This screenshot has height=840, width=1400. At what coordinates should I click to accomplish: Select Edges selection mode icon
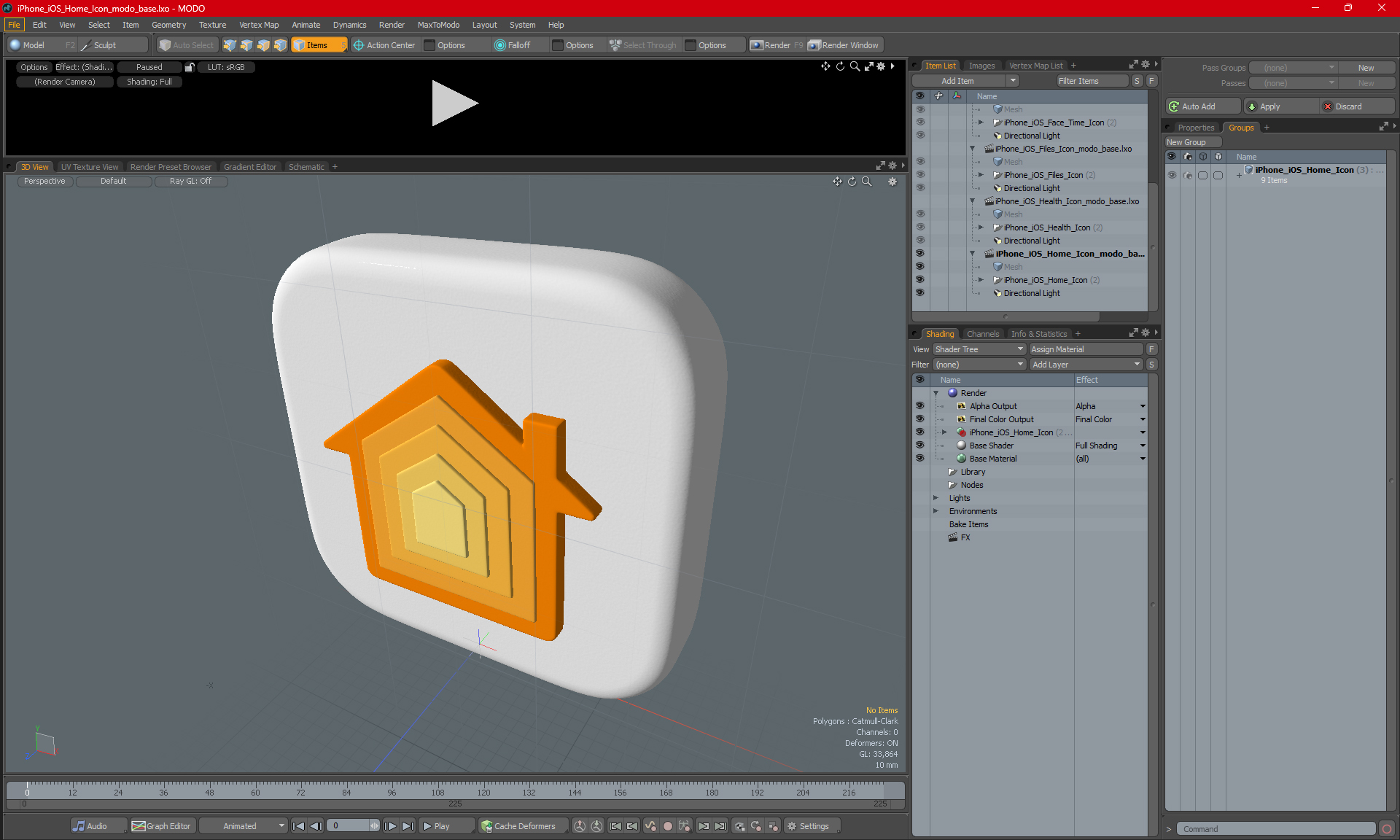[x=246, y=45]
